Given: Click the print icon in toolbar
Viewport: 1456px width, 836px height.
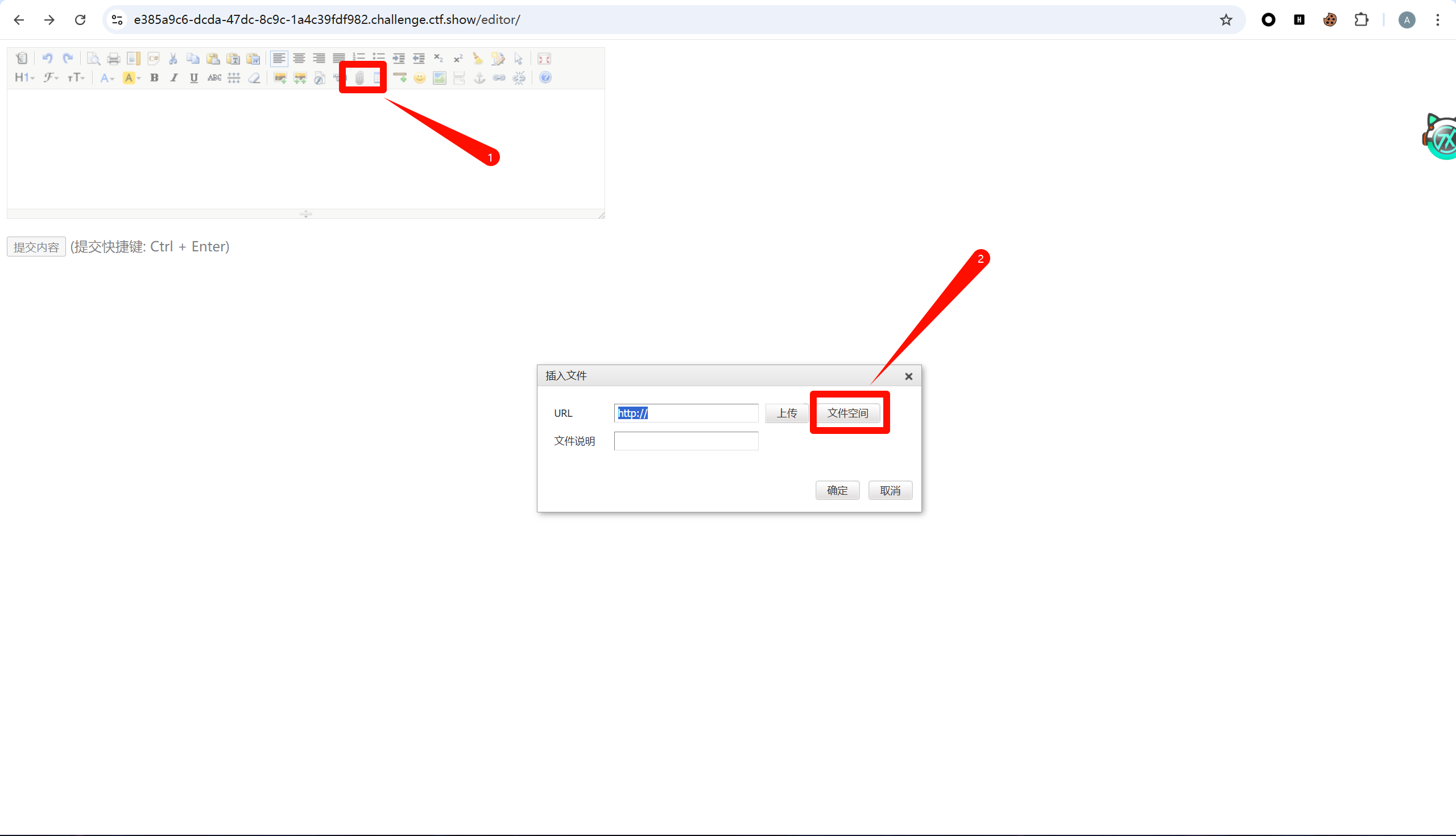Looking at the screenshot, I should pos(114,59).
